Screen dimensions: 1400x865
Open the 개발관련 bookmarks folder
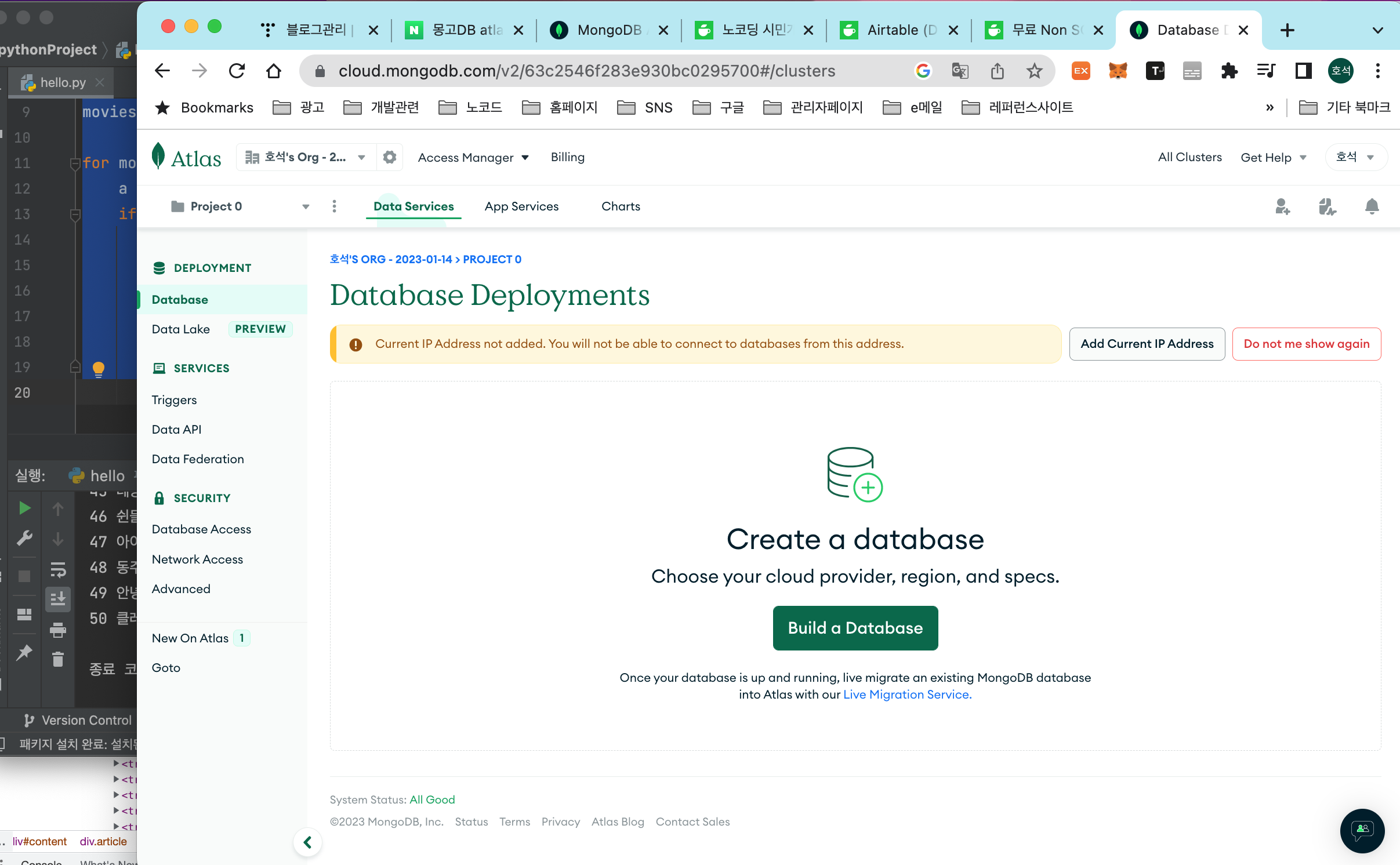pos(382,107)
